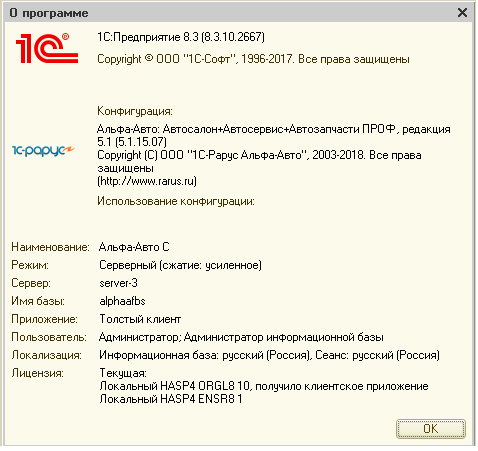Click the Наименование value Альфа-Авто С
The height and width of the screenshot is (451, 478).
point(134,247)
